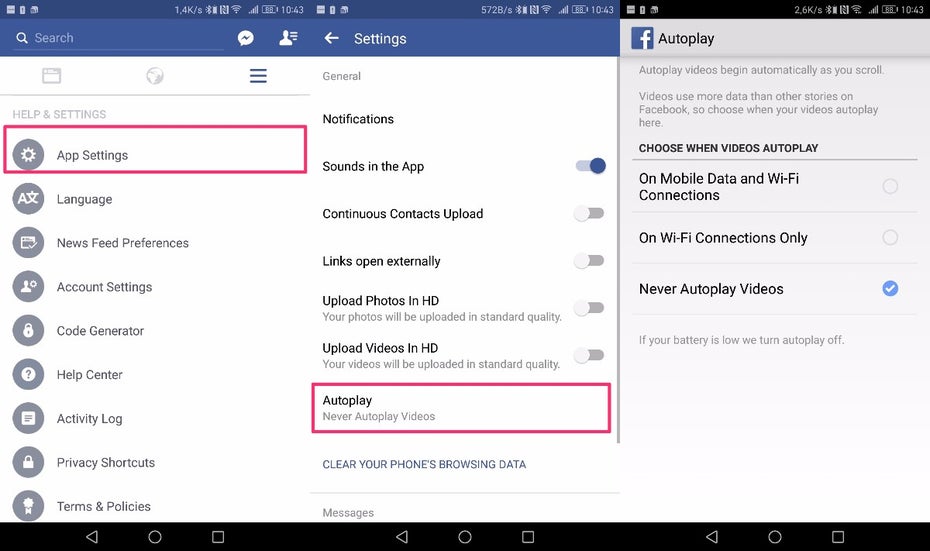Tap Android home button in left screen
The image size is (930, 551).
155,537
